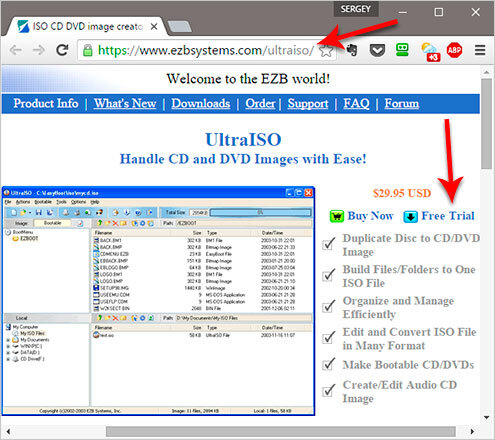Bookmark page with the star icon
Viewport: 495px width, 440px height.
click(326, 51)
